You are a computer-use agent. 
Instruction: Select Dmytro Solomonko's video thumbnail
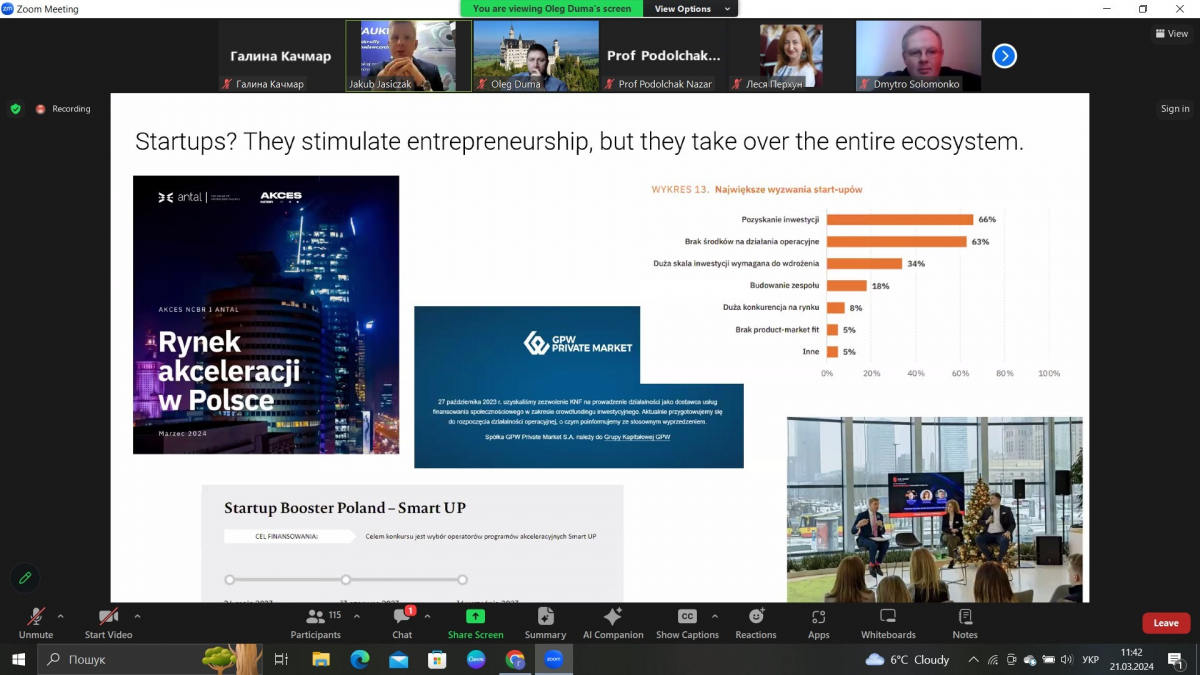click(x=919, y=56)
